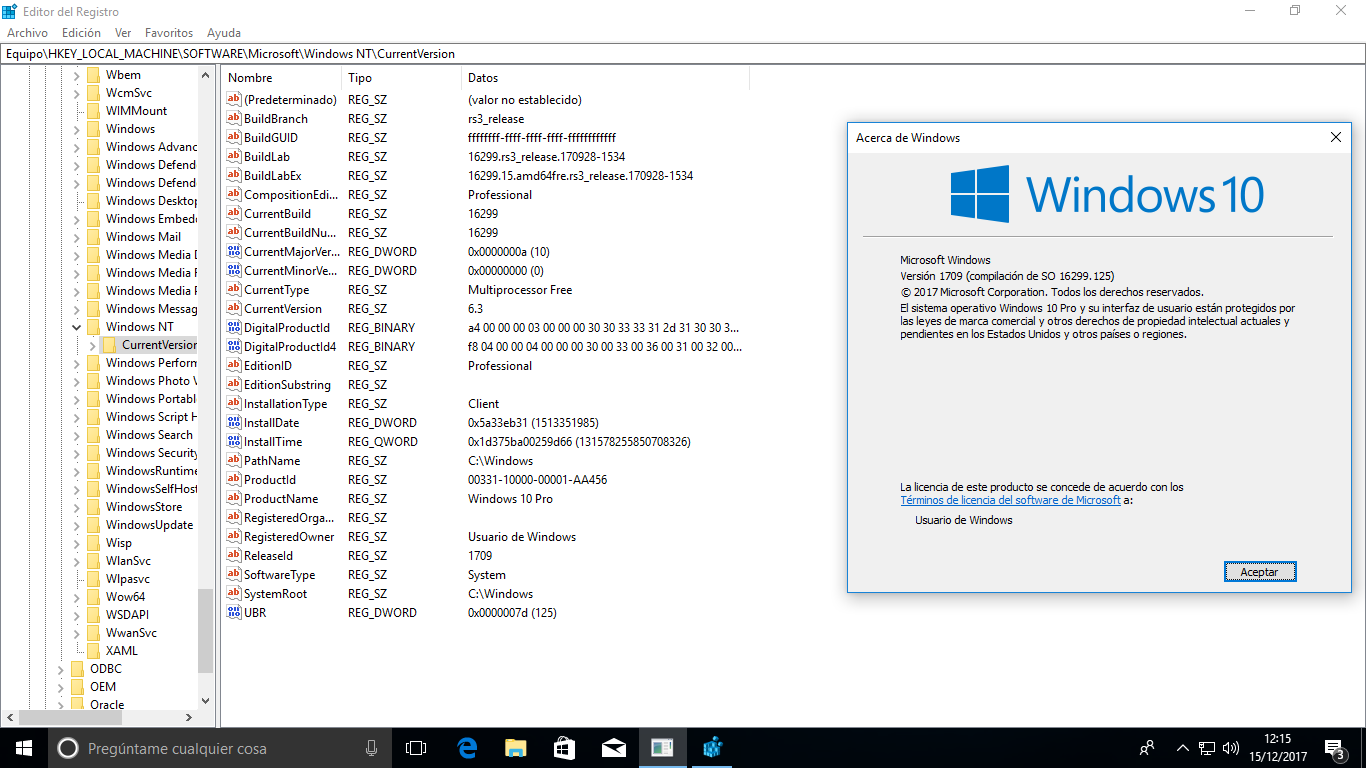Click the ReleaseId string value icon
The image size is (1366, 768).
tap(234, 556)
